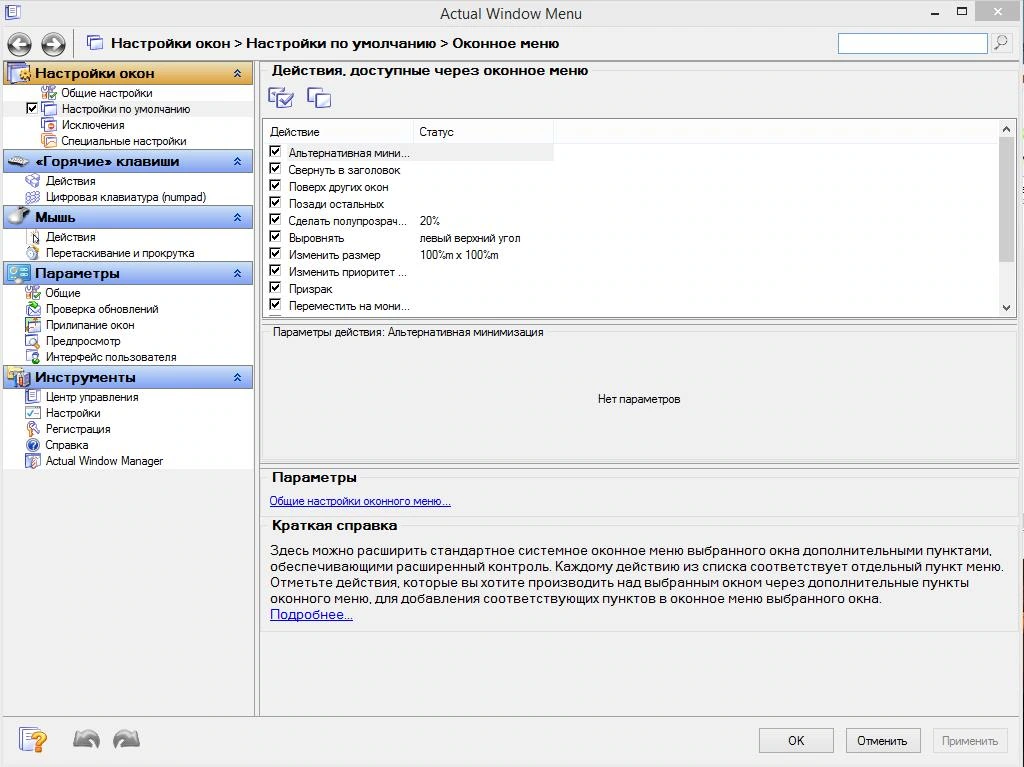Collapse the Мышь section
This screenshot has width=1024, height=767.
point(238,217)
